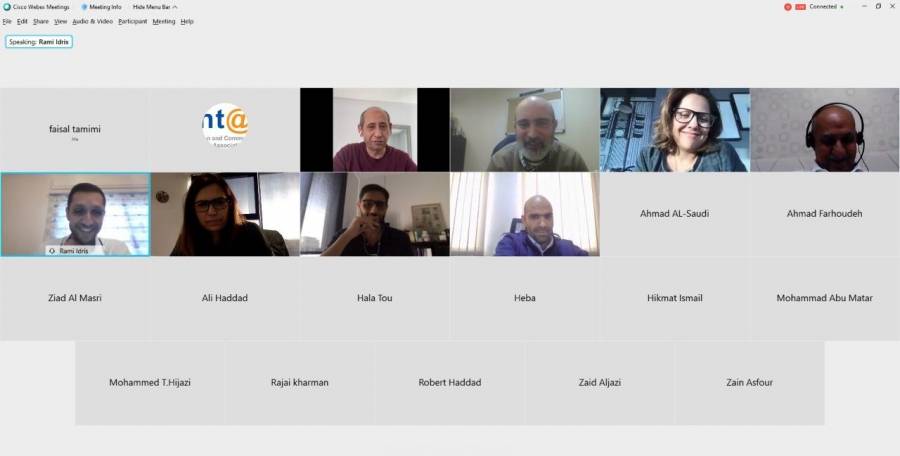Select Rami Idris highlighted video tile
Viewport: 900px width, 456px height.
pos(75,214)
